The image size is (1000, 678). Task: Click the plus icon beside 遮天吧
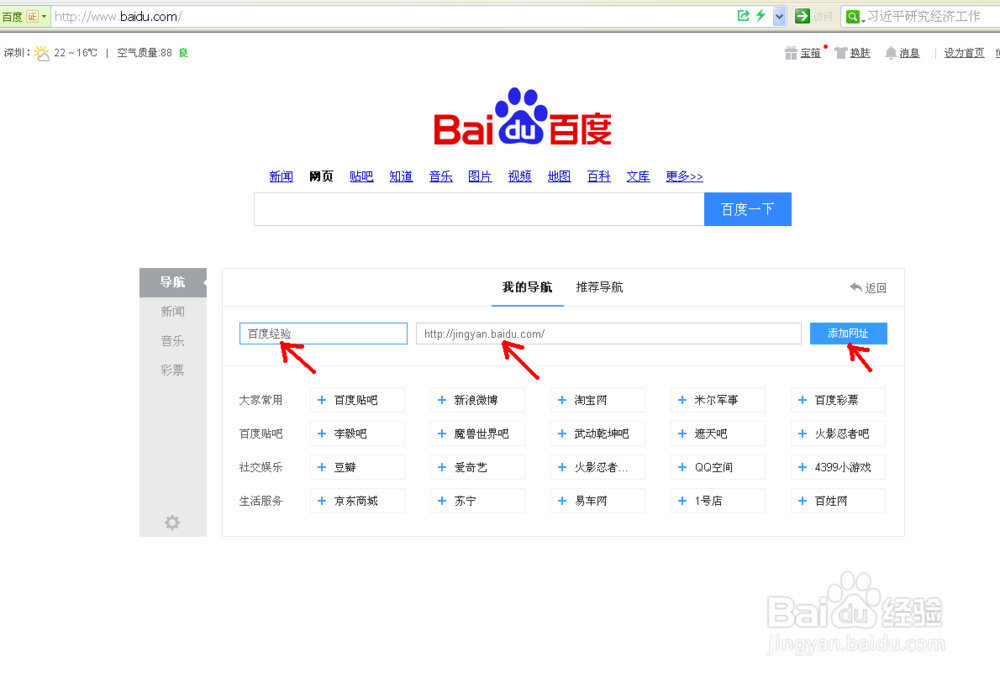(x=682, y=434)
